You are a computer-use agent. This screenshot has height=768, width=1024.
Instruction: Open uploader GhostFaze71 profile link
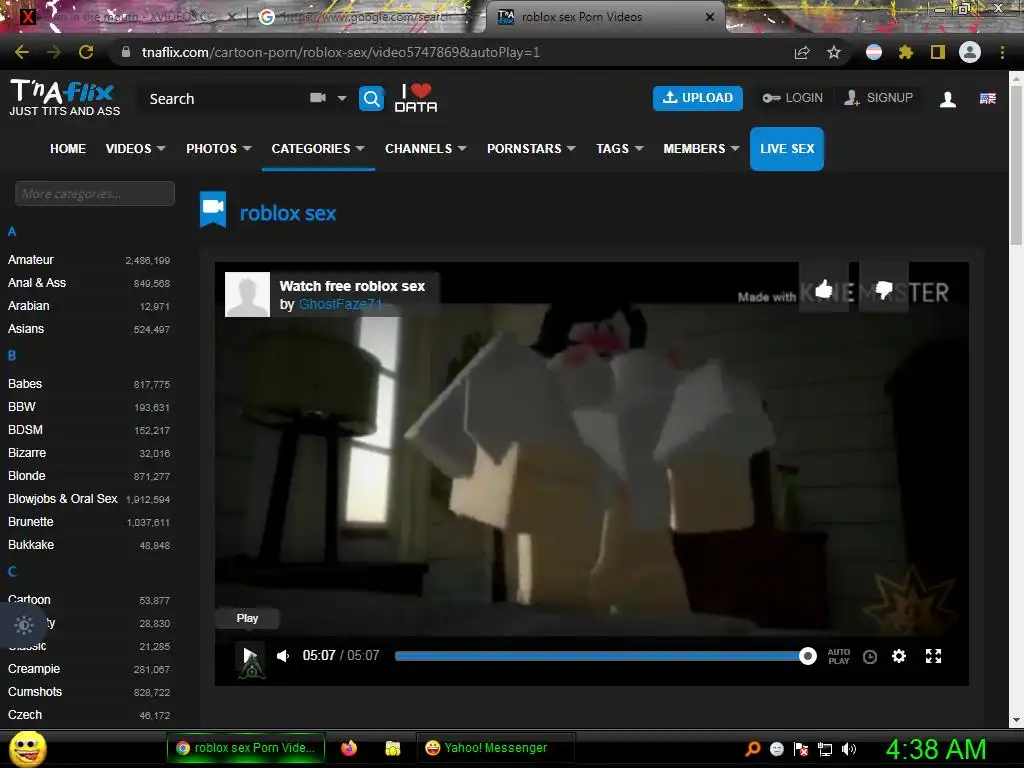click(x=340, y=304)
